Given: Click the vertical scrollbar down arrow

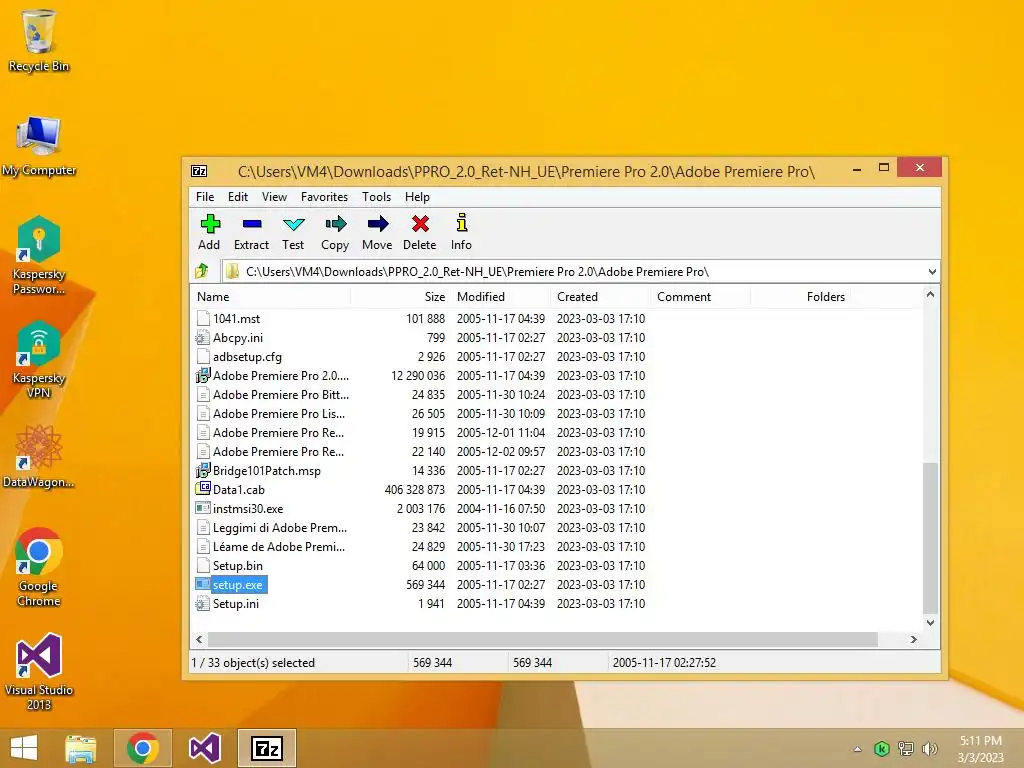Looking at the screenshot, I should 931,622.
